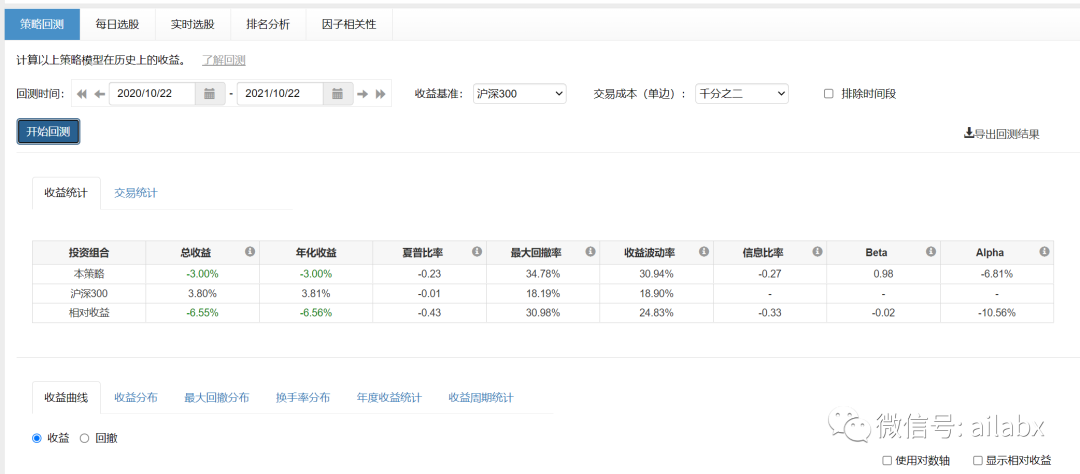Screen dimensions: 1080x474
Task: Switch to the 排名分析 tab
Action: click(x=268, y=24)
